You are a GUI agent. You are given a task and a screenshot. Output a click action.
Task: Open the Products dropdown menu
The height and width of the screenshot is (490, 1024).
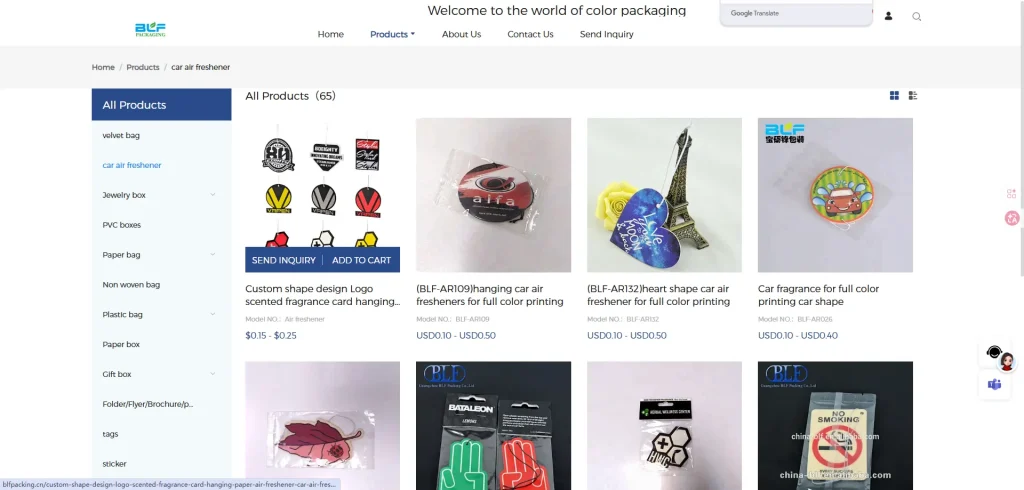392,34
